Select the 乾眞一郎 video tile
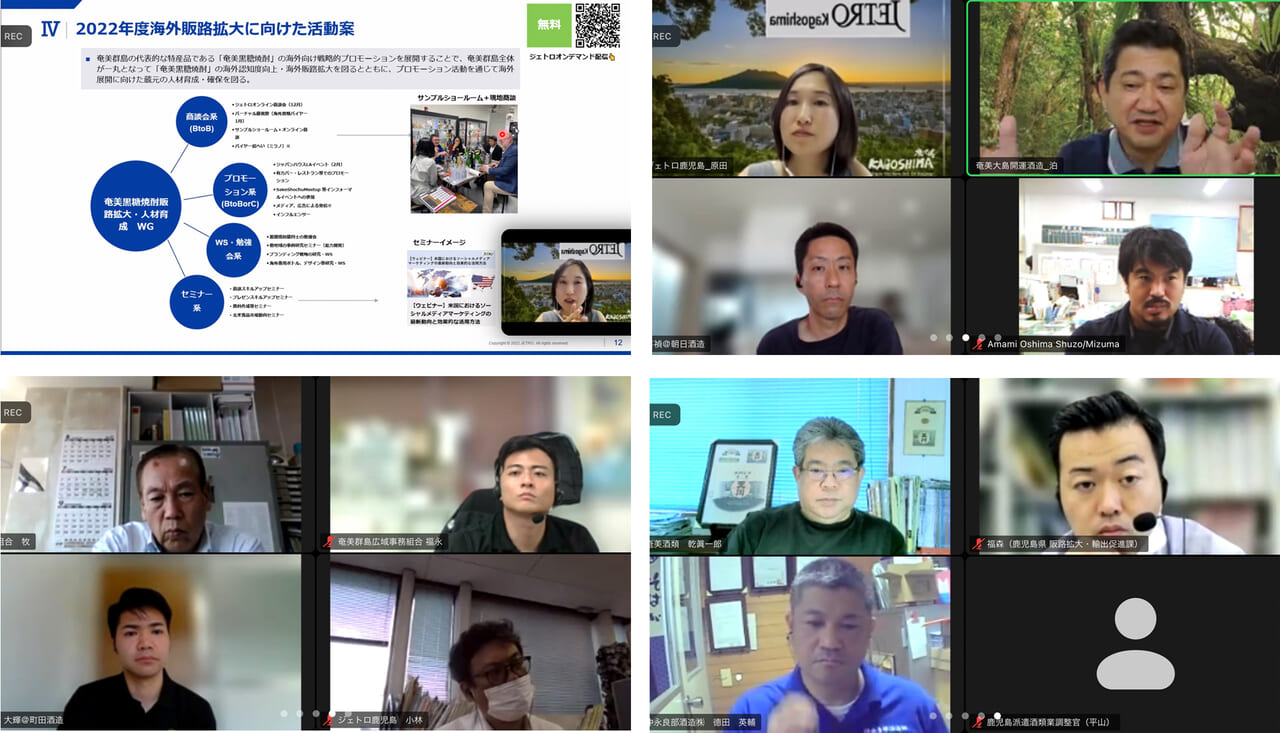This screenshot has height=733, width=1280. coord(800,467)
